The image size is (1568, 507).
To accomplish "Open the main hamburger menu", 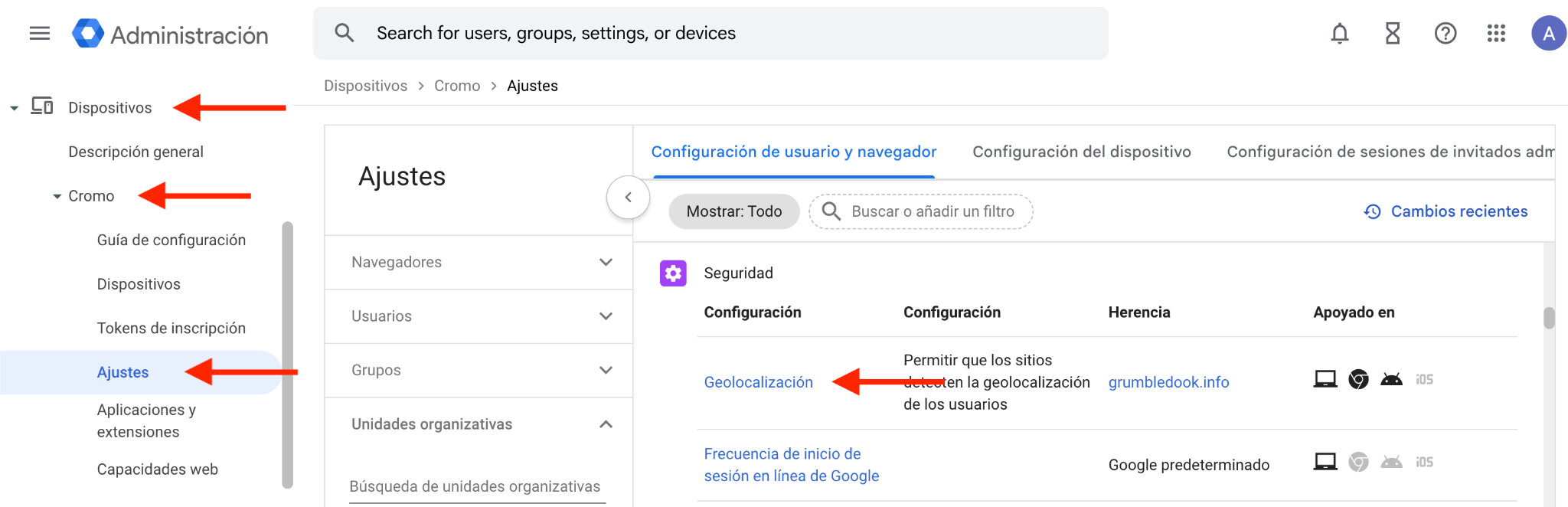I will coord(39,34).
